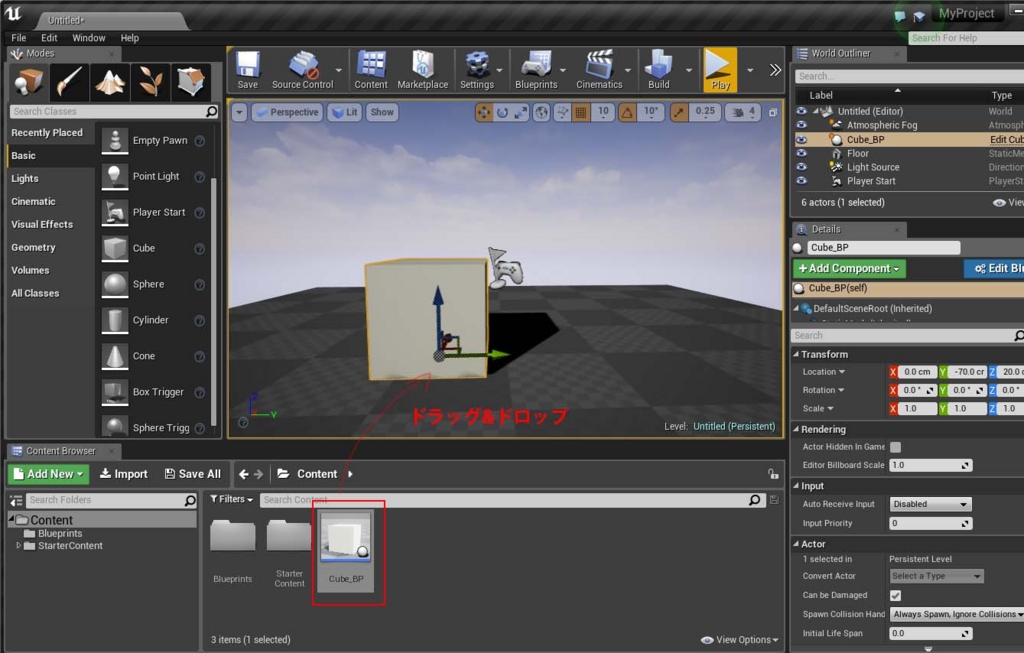Click the Save All button
Image resolution: width=1024 pixels, height=653 pixels.
point(193,474)
